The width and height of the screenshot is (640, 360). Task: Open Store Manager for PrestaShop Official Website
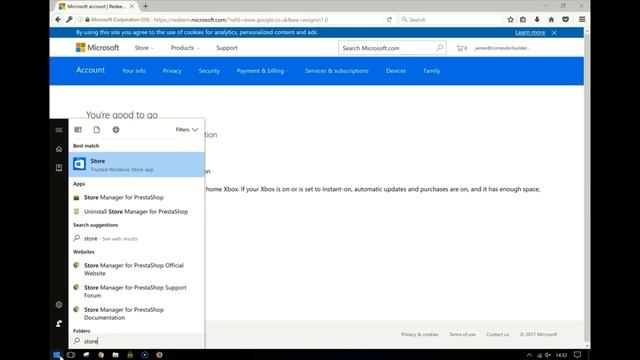coord(137,269)
